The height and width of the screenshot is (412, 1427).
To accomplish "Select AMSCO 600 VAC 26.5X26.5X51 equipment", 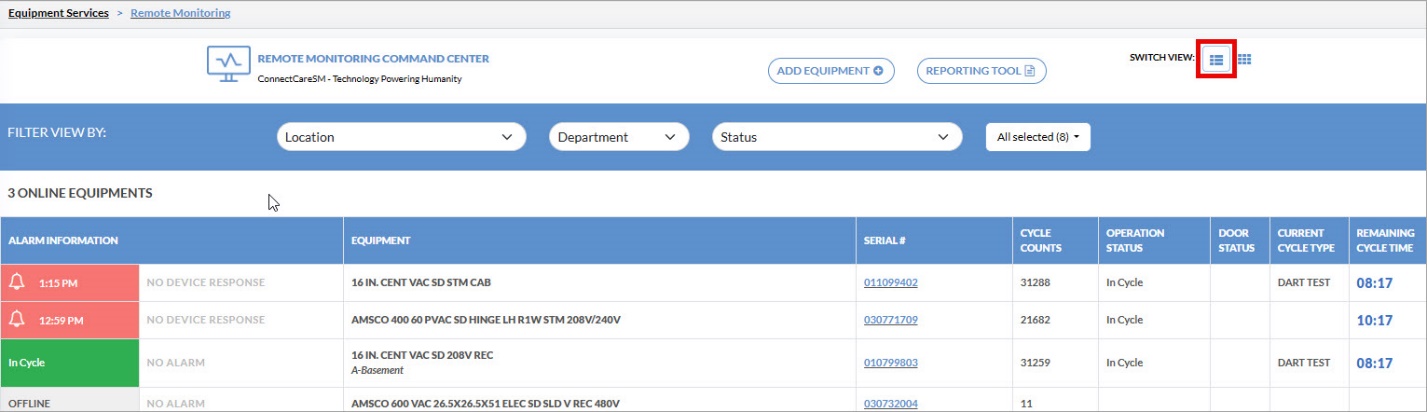I will coord(486,404).
